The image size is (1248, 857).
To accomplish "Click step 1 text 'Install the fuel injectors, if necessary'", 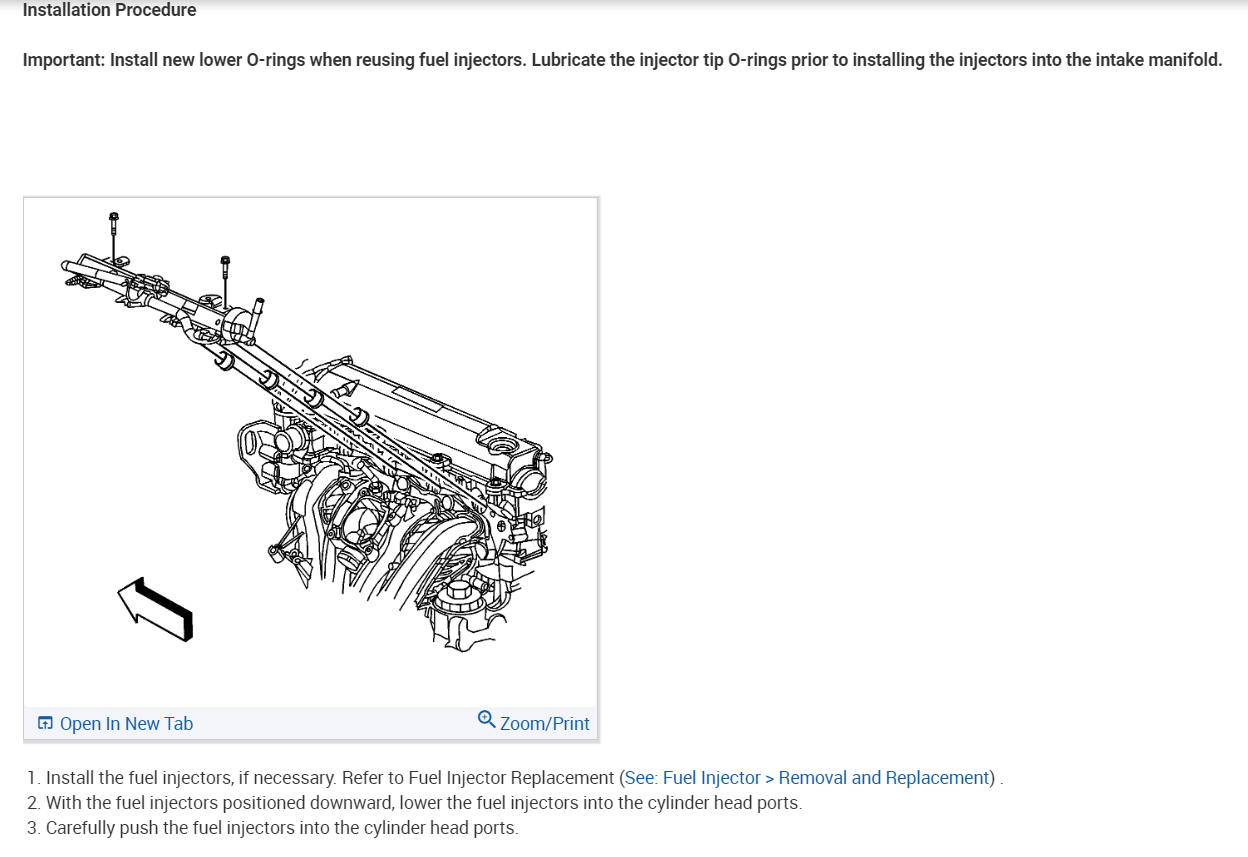I will pos(190,778).
